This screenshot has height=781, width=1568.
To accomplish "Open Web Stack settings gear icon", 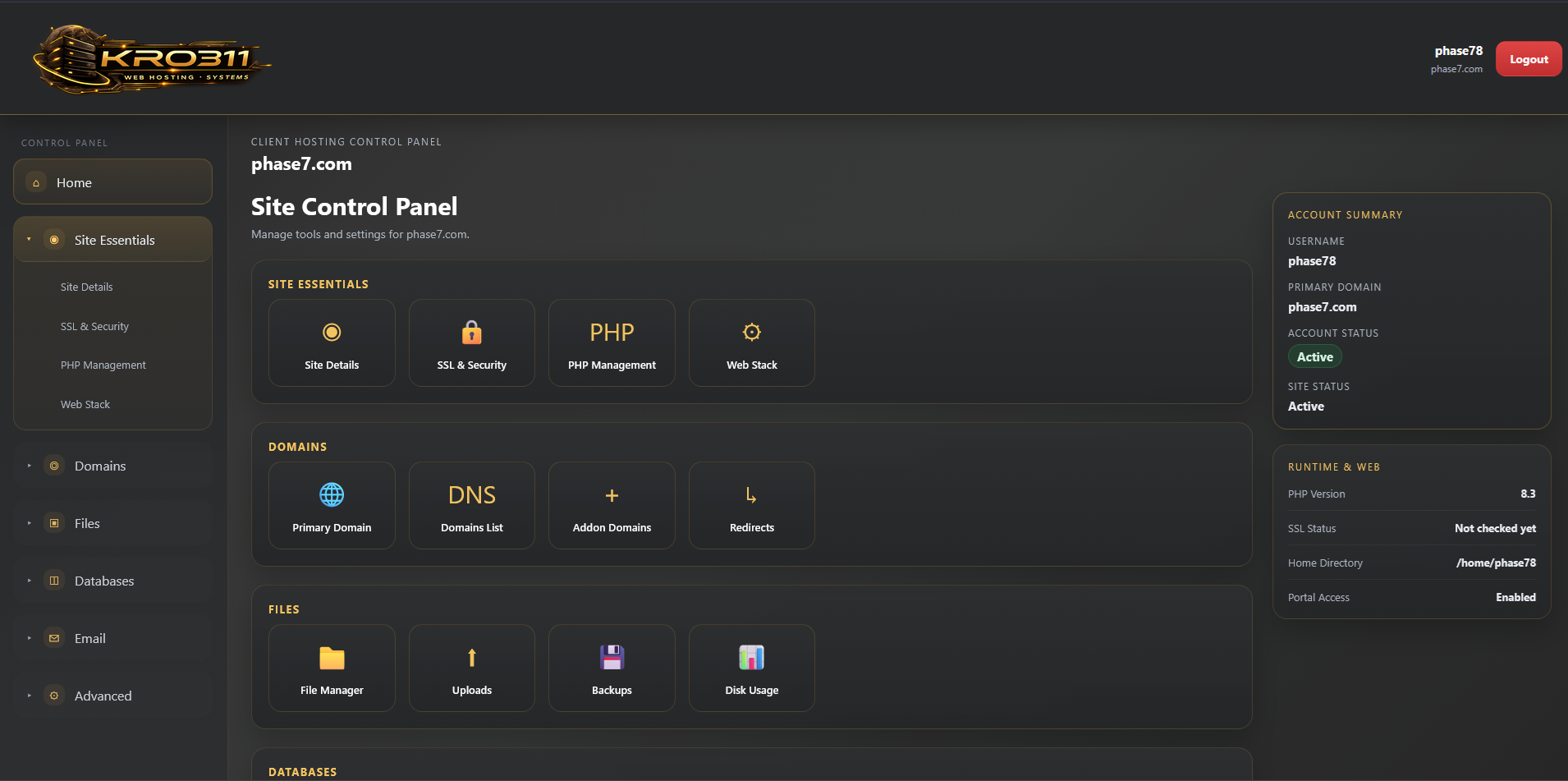I will (x=751, y=332).
